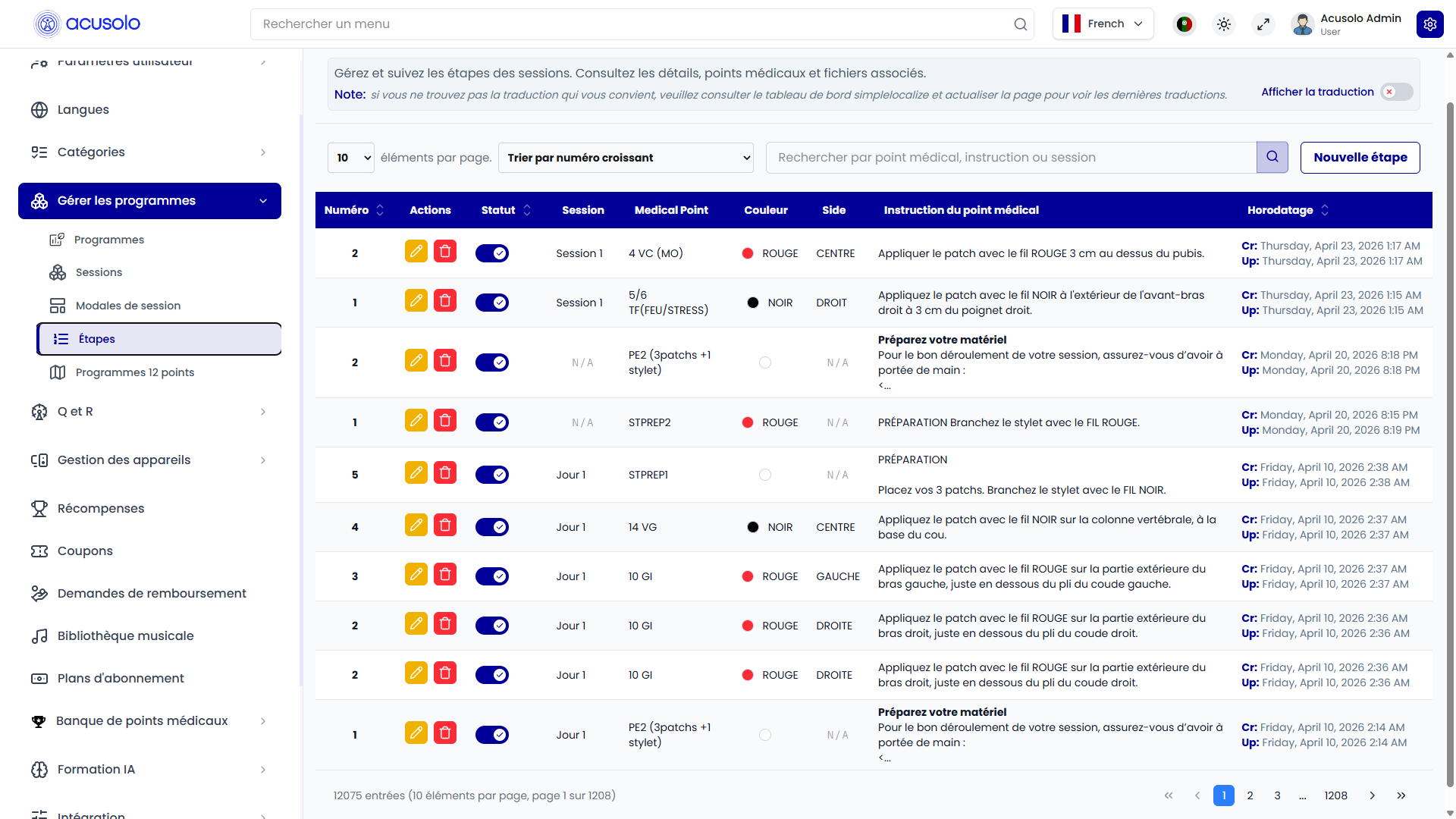Click ROUGE color dot in 4 VC row

pyautogui.click(x=748, y=253)
